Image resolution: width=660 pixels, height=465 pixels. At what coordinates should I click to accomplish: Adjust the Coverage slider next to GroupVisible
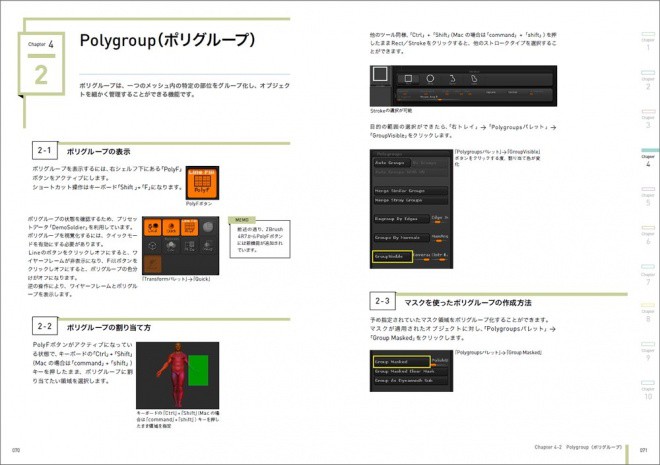click(422, 256)
